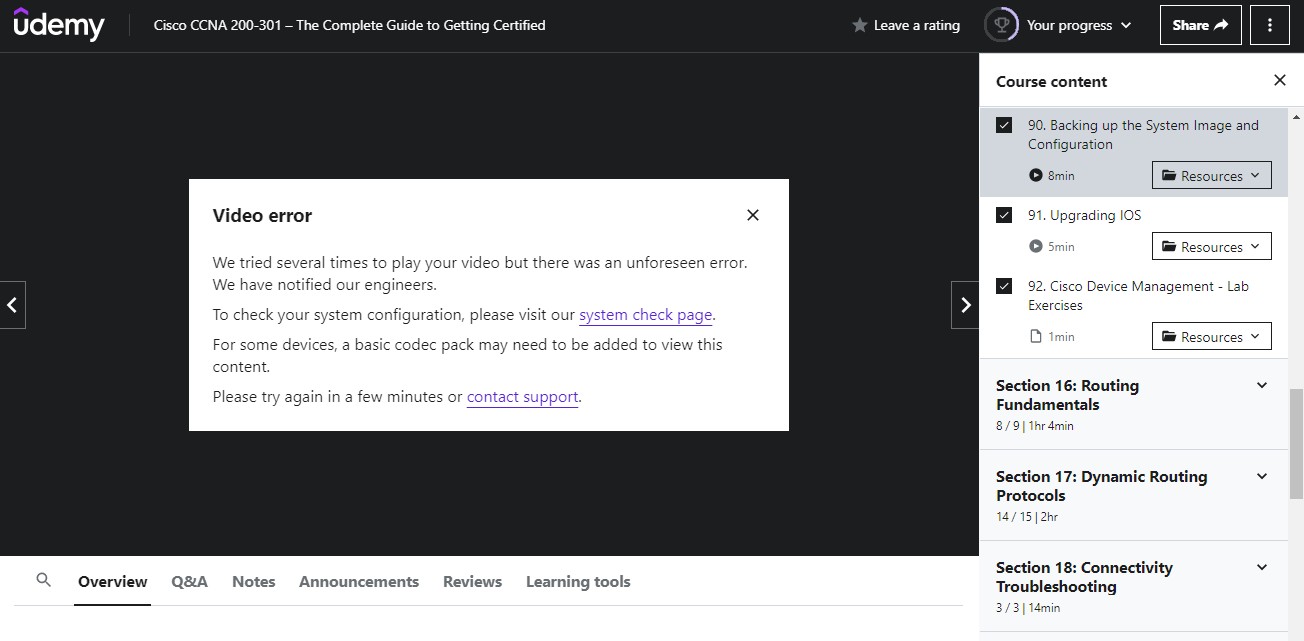The width and height of the screenshot is (1304, 641).
Task: Switch to the Q&A tab
Action: (x=189, y=581)
